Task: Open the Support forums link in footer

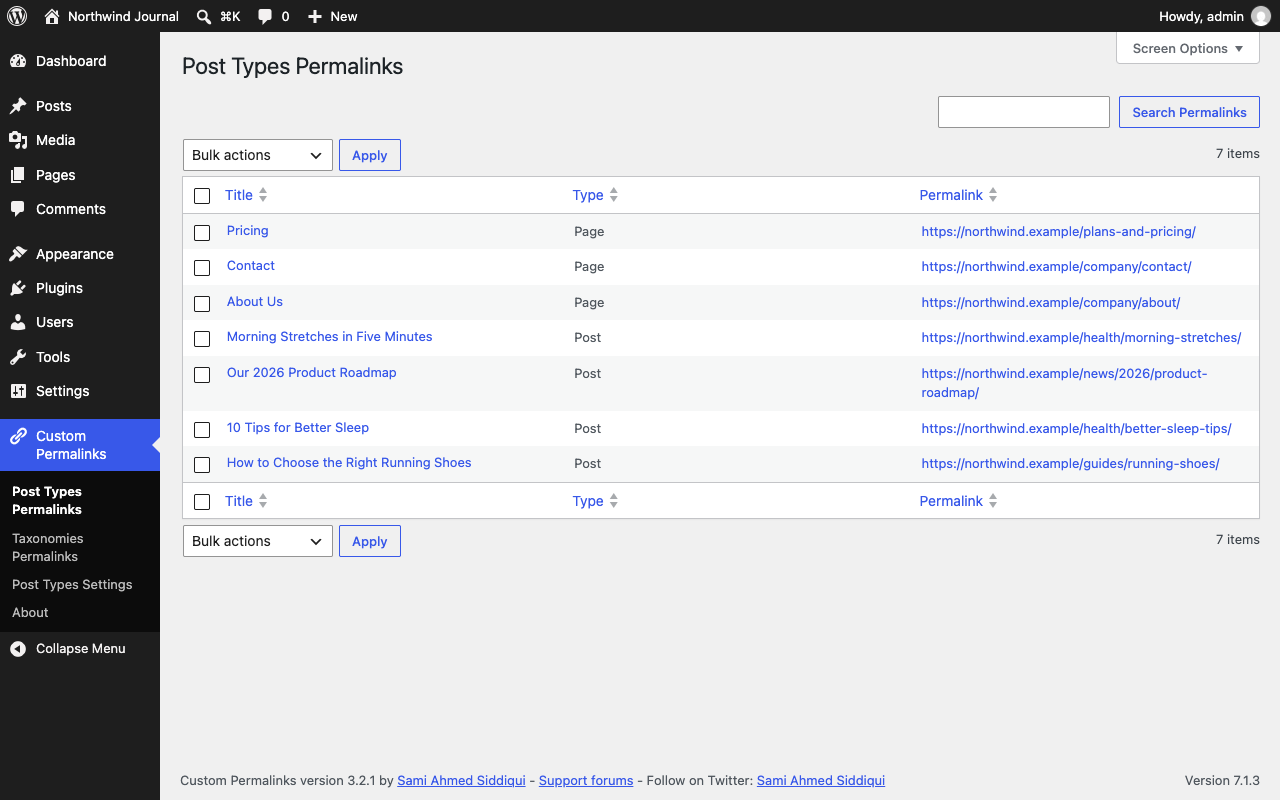Action: click(586, 780)
